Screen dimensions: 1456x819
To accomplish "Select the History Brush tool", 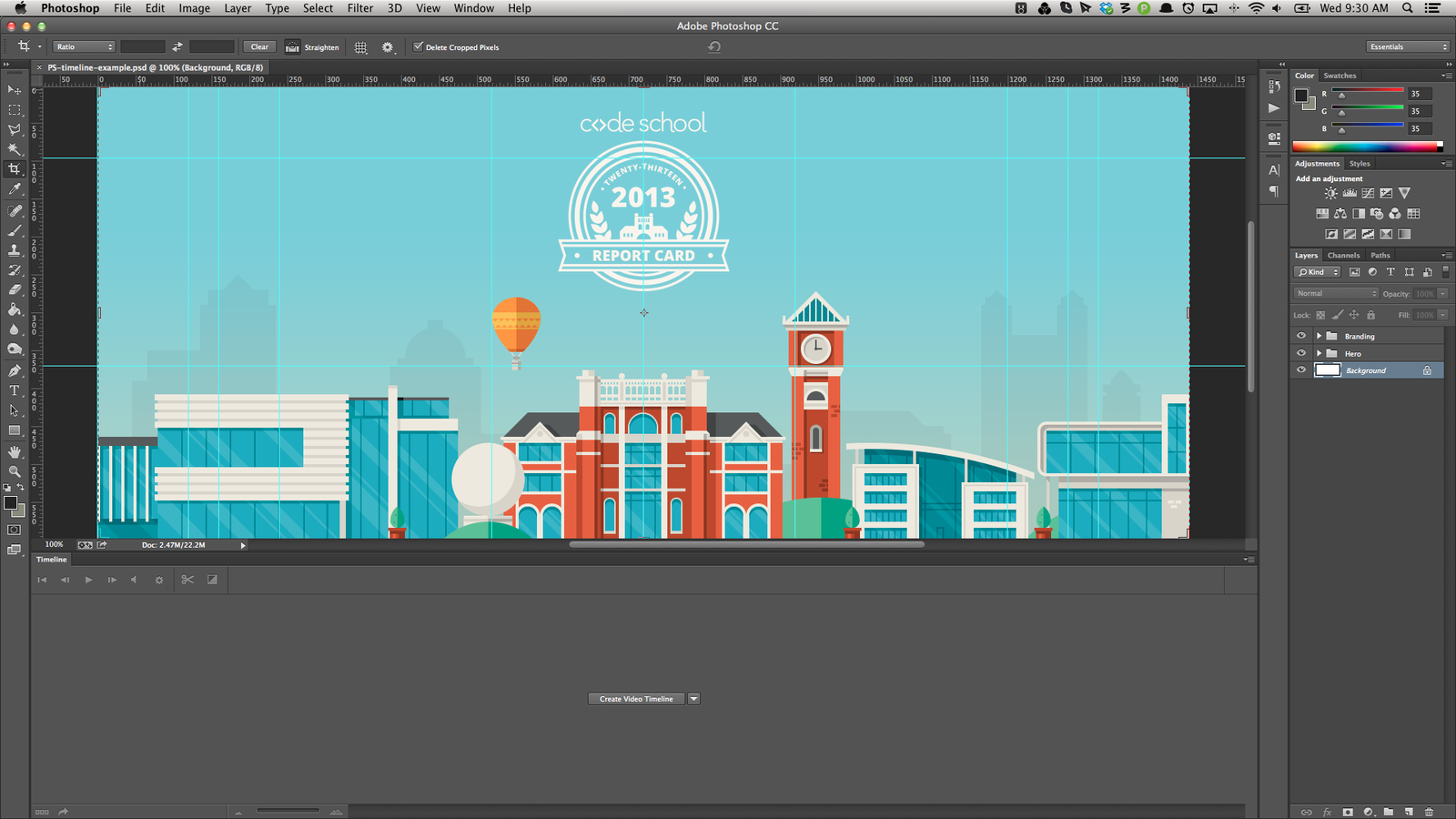I will tap(15, 270).
